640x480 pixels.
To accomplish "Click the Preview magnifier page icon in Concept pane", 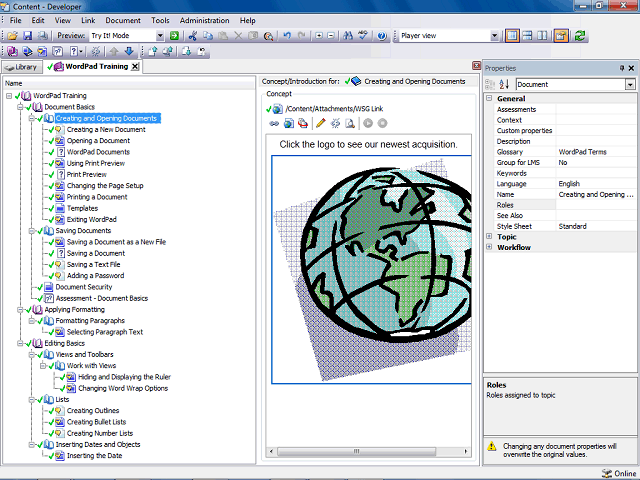I will [350, 123].
